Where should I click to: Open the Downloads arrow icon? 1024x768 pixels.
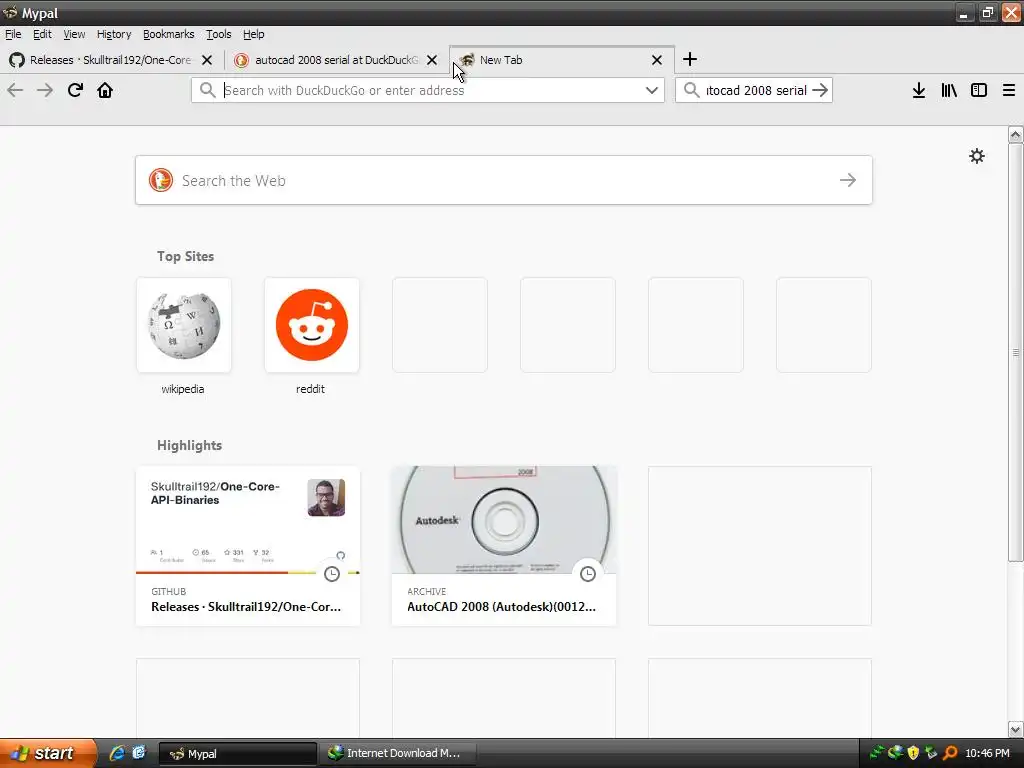(x=919, y=90)
